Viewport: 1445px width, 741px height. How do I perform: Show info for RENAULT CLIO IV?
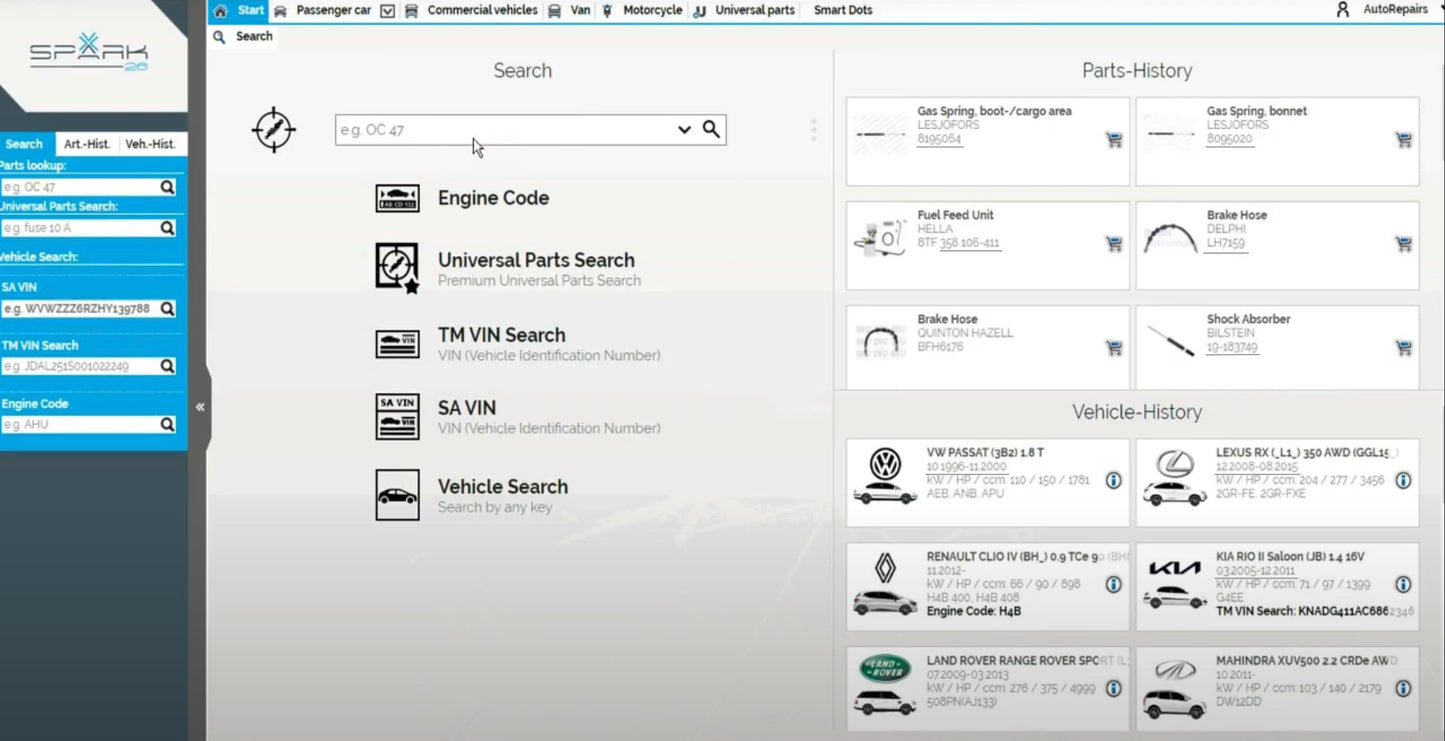point(1113,585)
